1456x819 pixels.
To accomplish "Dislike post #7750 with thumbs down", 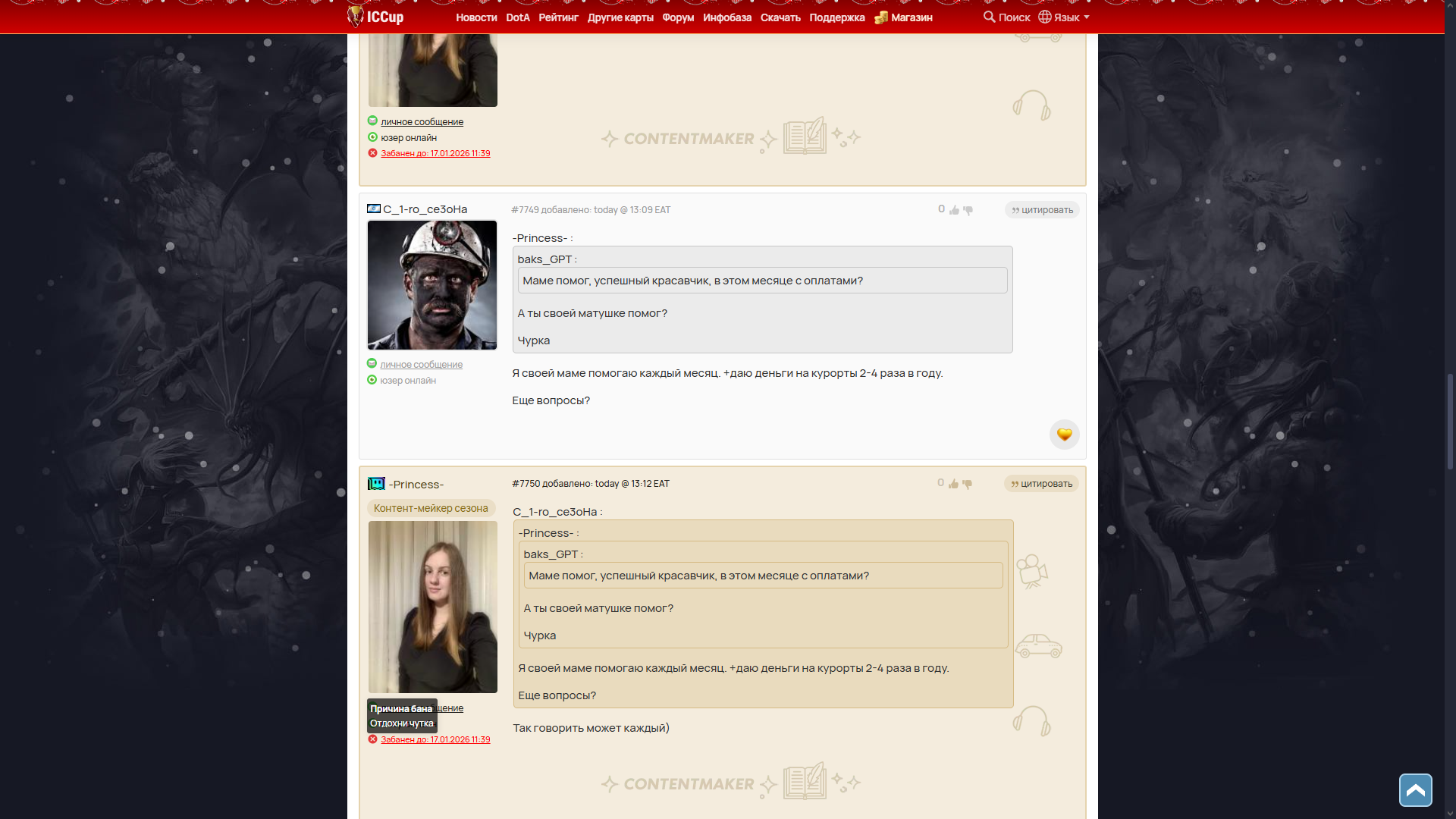I will [x=968, y=484].
